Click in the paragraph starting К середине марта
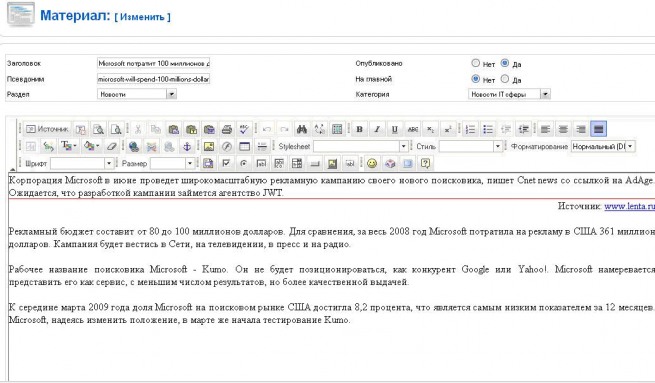This screenshot has height=383, width=655. [x=332, y=314]
